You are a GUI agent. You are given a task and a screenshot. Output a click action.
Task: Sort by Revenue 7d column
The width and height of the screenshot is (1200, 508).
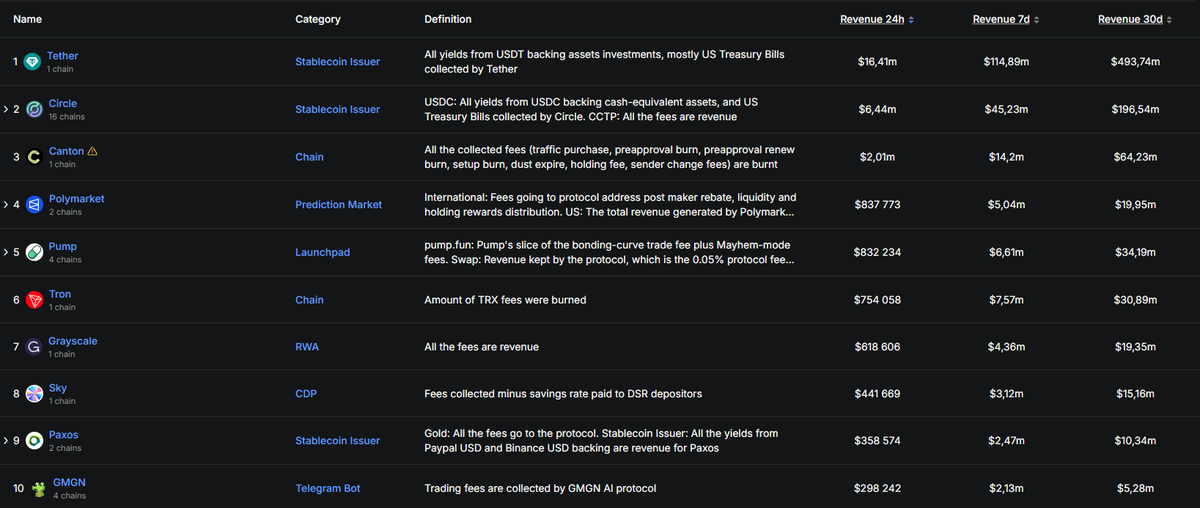(x=1005, y=19)
